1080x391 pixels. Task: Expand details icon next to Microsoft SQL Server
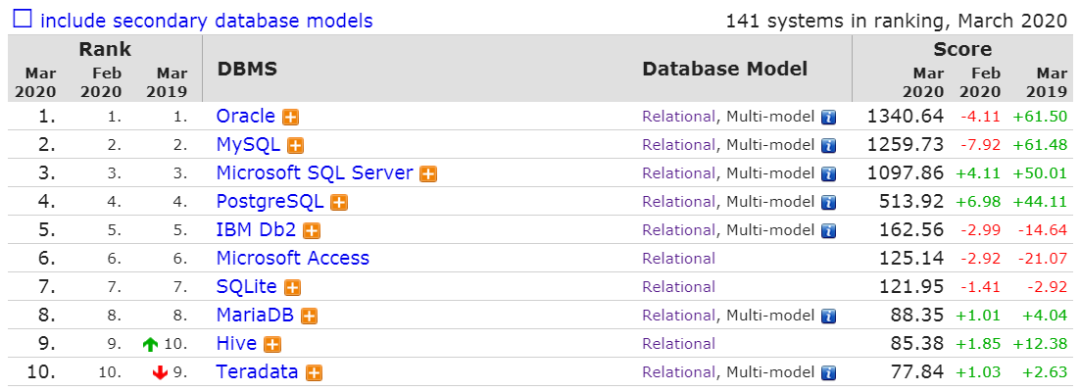point(428,174)
